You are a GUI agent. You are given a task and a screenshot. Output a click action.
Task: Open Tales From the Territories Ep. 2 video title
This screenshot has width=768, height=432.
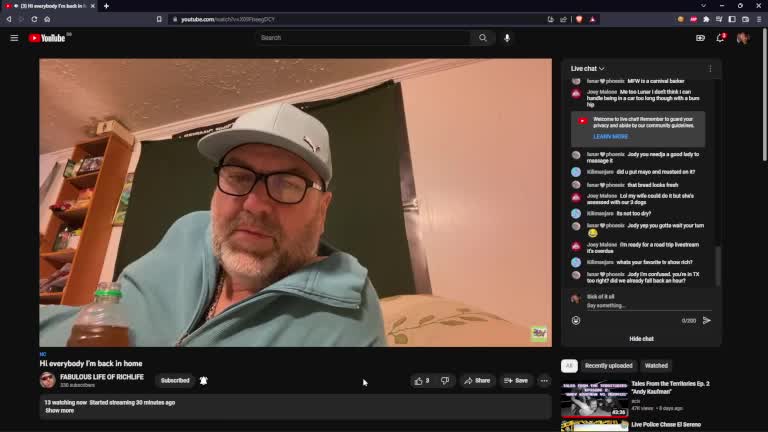click(670, 387)
